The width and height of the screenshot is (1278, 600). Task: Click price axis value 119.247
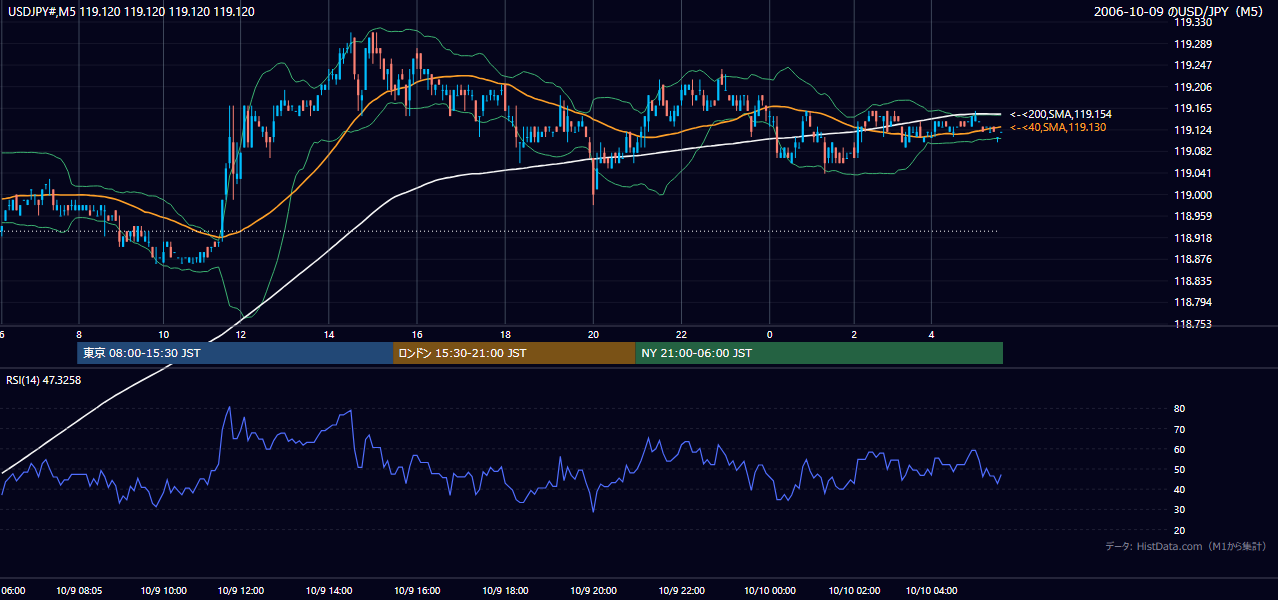click(x=1193, y=65)
